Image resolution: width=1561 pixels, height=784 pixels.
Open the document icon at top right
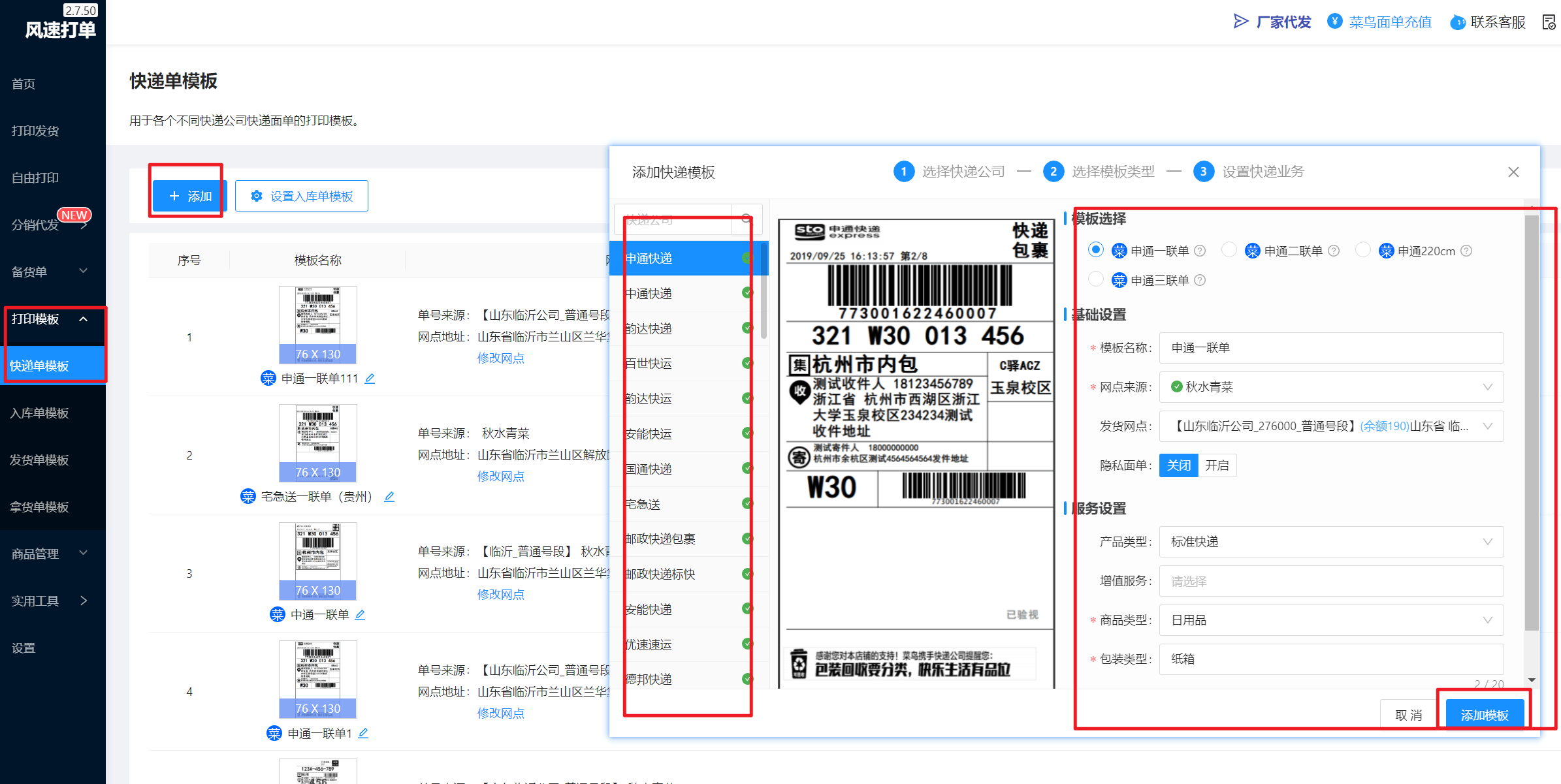point(1549,22)
